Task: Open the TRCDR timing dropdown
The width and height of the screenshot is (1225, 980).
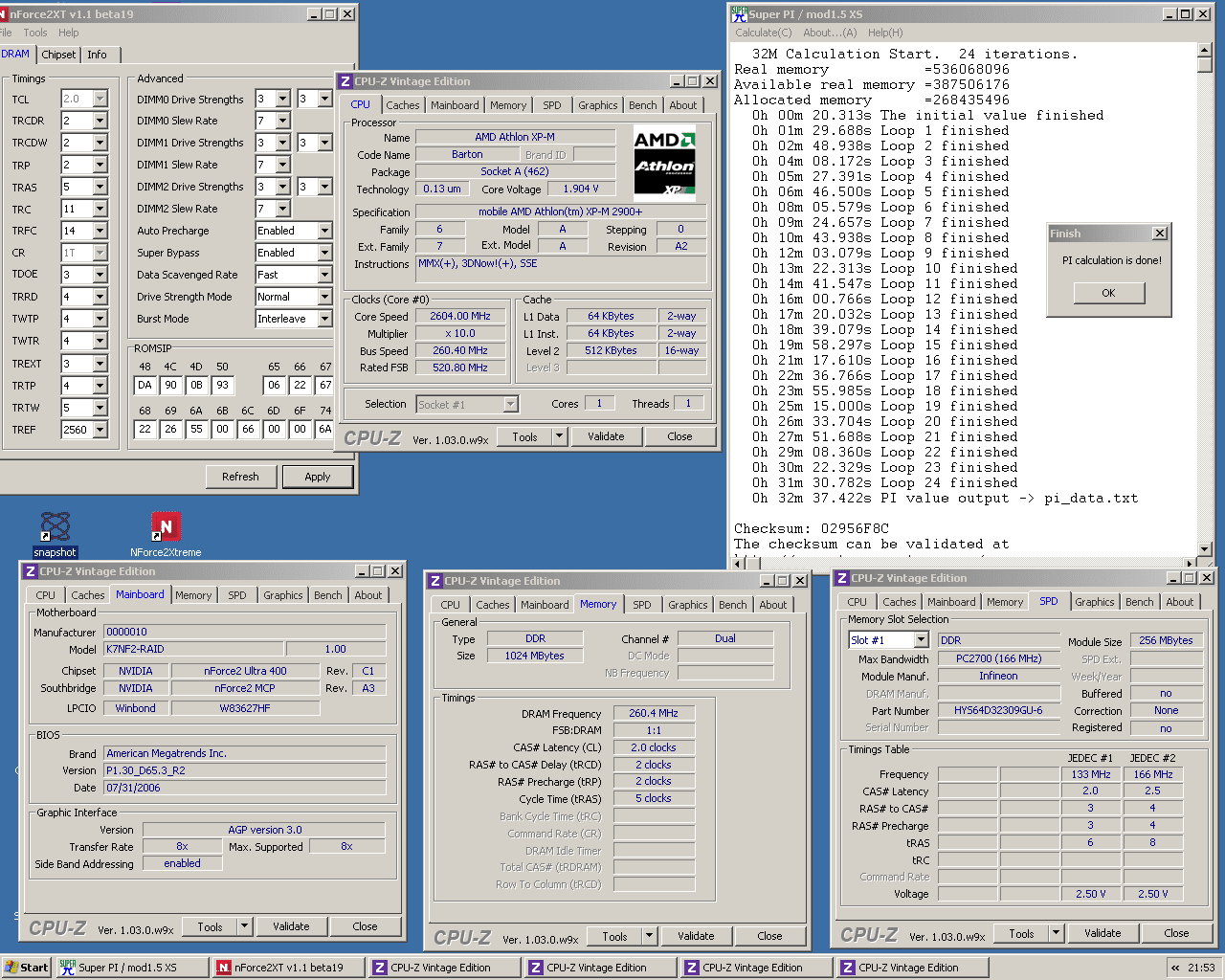Action: (x=100, y=121)
